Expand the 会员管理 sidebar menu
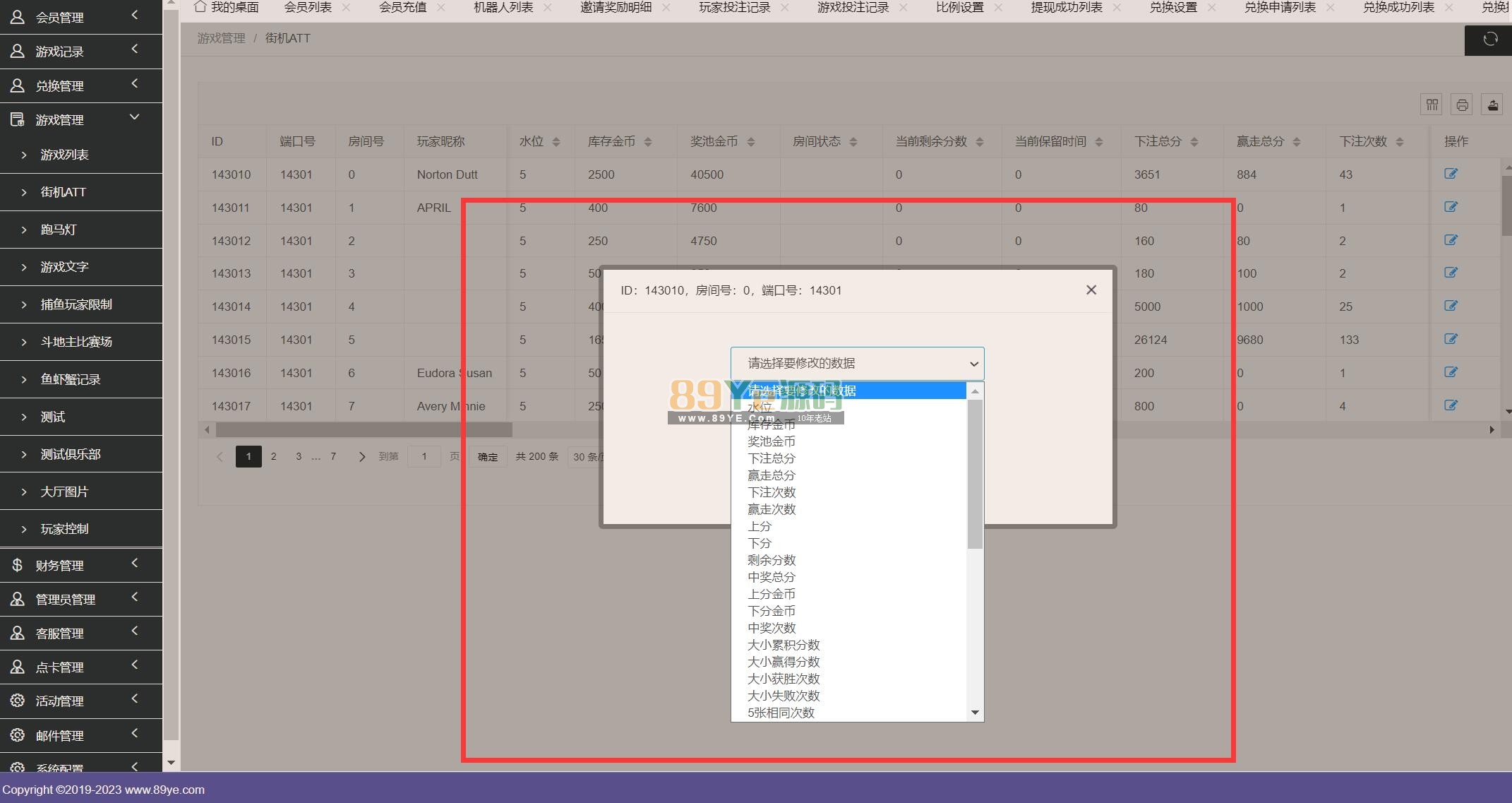The height and width of the screenshot is (803, 1512). click(x=81, y=17)
